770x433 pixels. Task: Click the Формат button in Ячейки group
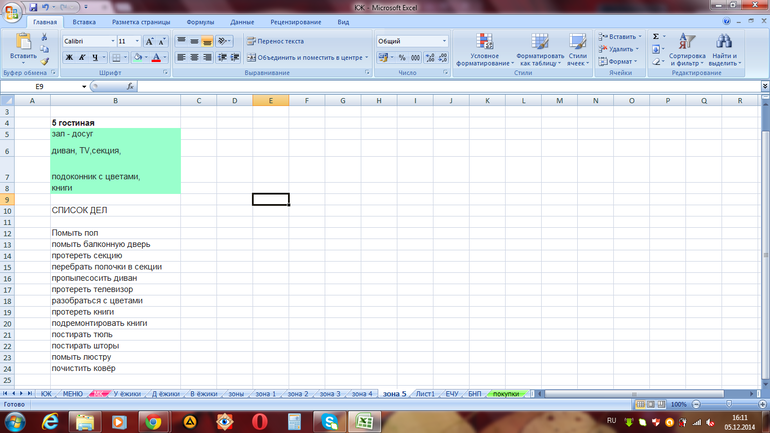(618, 61)
